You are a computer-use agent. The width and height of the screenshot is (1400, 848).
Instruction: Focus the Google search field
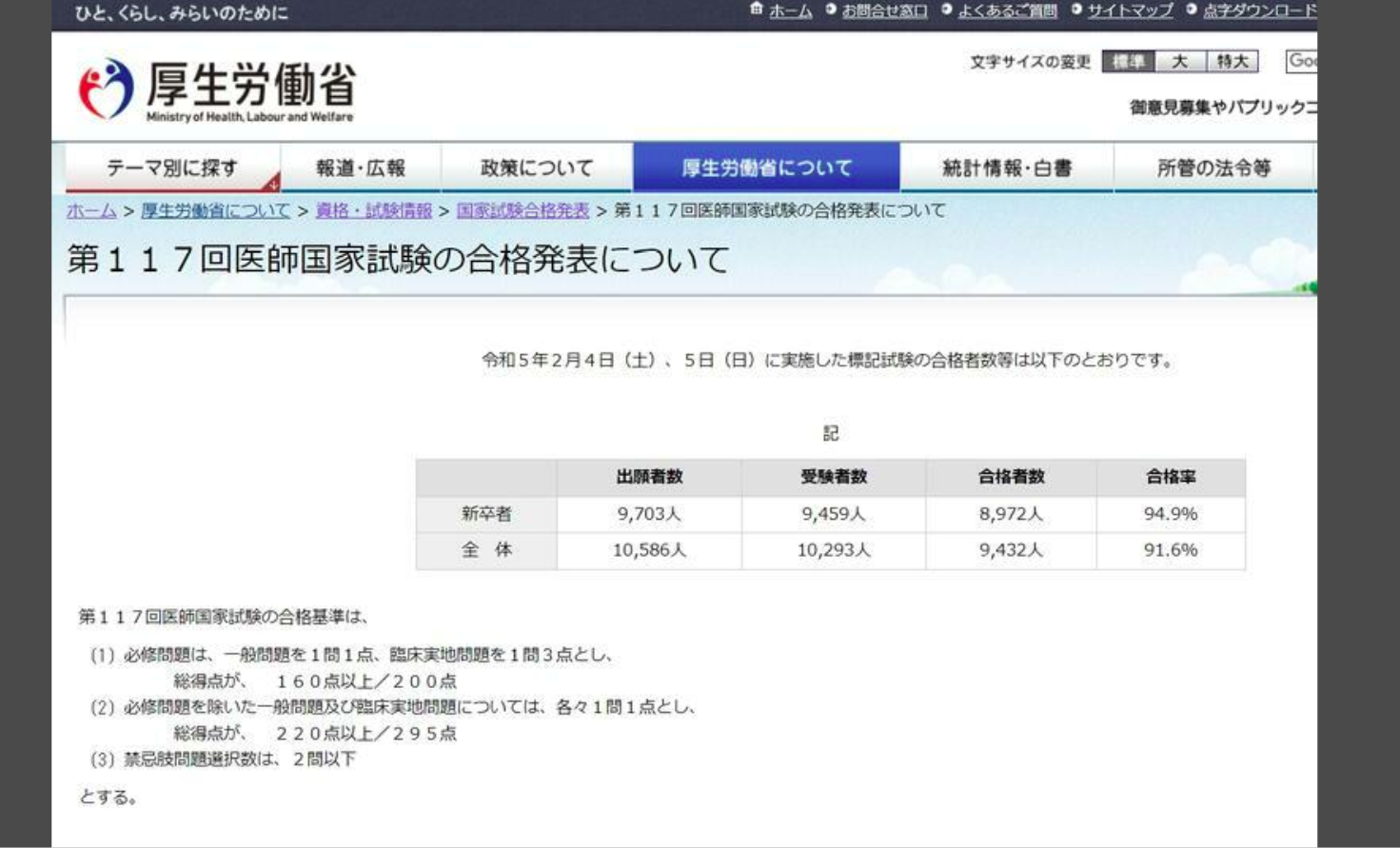1301,61
